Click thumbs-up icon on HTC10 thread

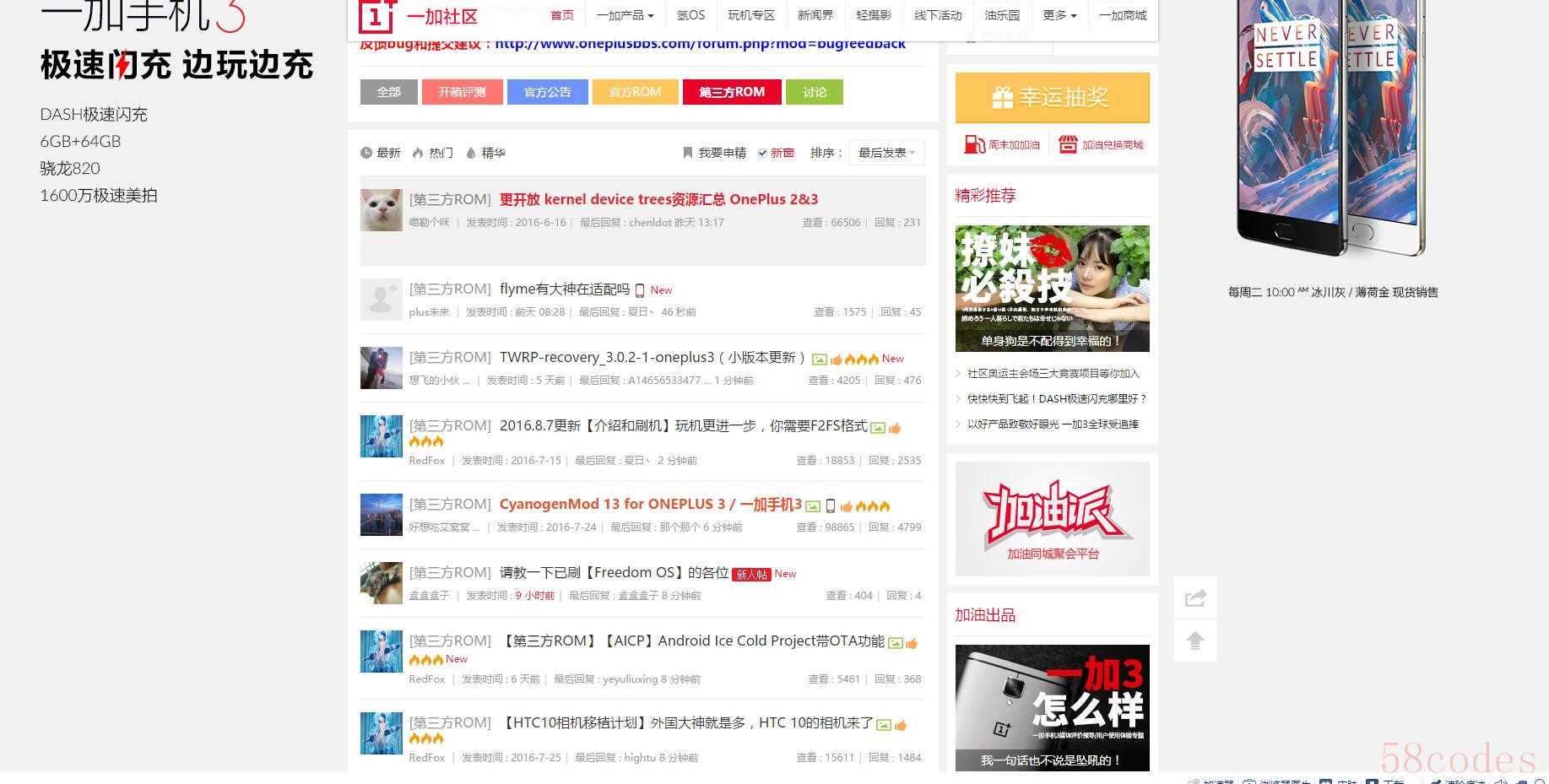point(901,725)
